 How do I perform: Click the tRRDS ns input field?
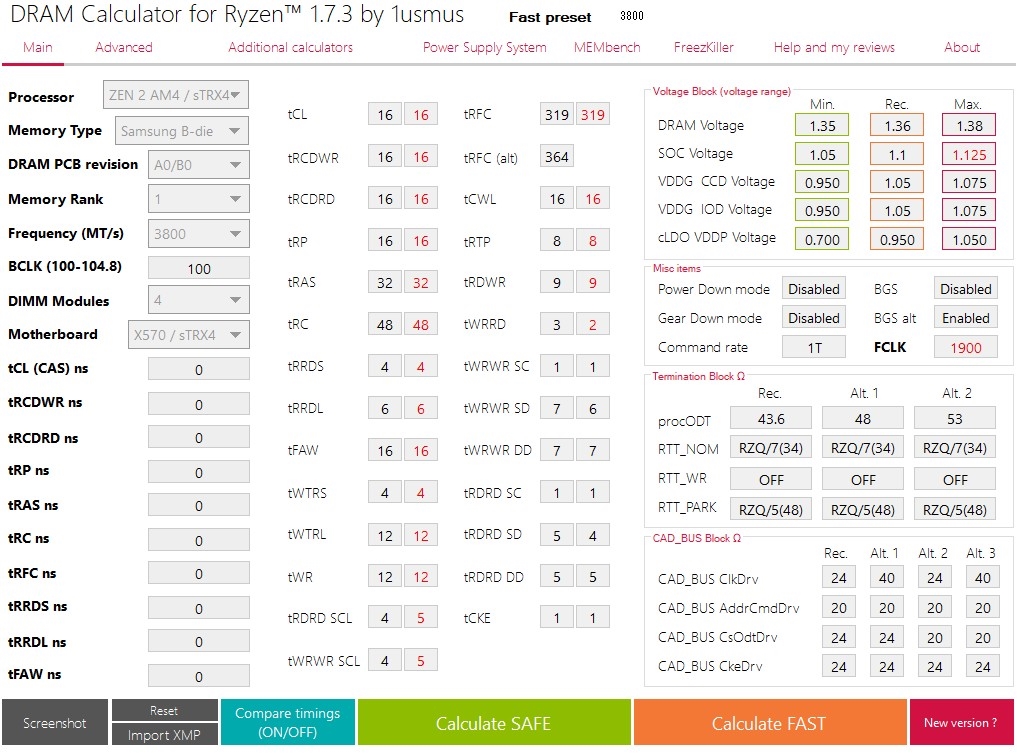tap(198, 608)
